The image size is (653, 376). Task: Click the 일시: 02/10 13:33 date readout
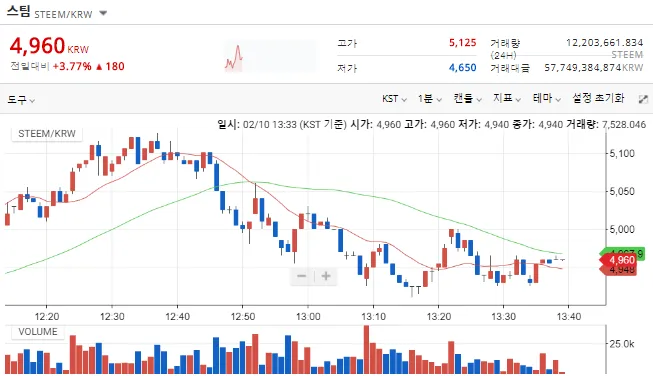pyautogui.click(x=282, y=124)
